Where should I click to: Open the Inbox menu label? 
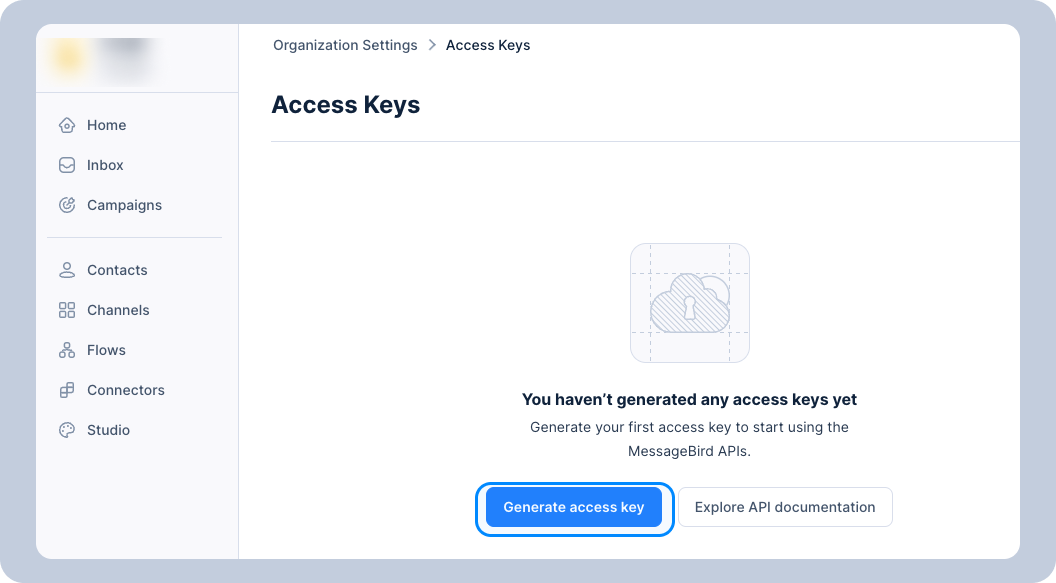(x=105, y=165)
